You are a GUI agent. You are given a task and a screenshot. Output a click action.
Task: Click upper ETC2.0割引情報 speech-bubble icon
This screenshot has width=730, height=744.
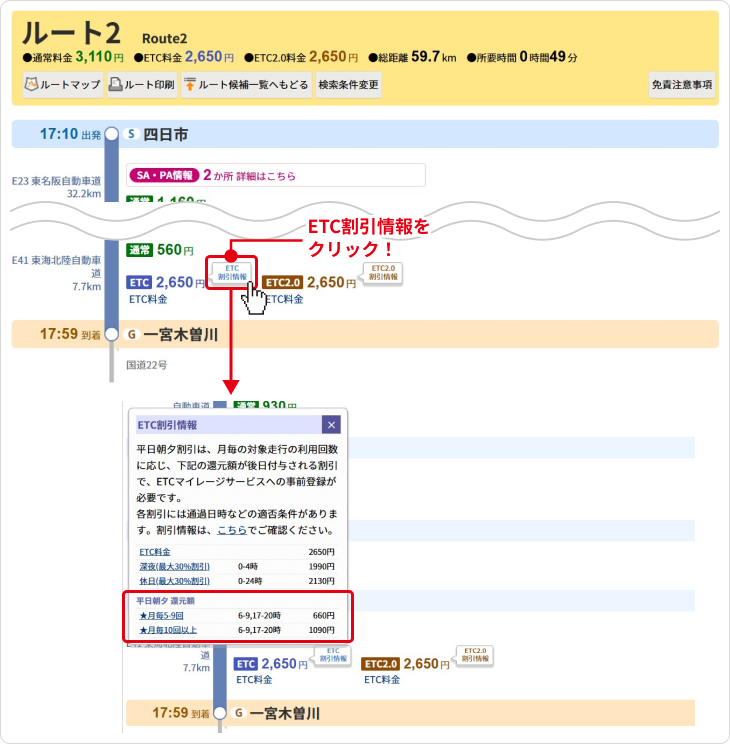click(384, 273)
